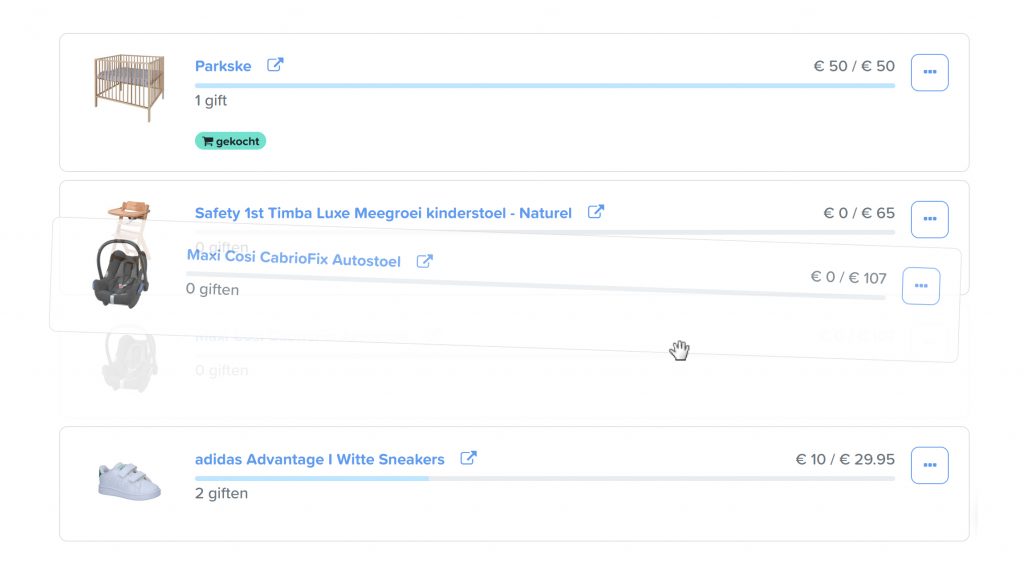The image size is (1024, 579).
Task: Open the more options menu for Safety 1st Timba
Action: 929,219
